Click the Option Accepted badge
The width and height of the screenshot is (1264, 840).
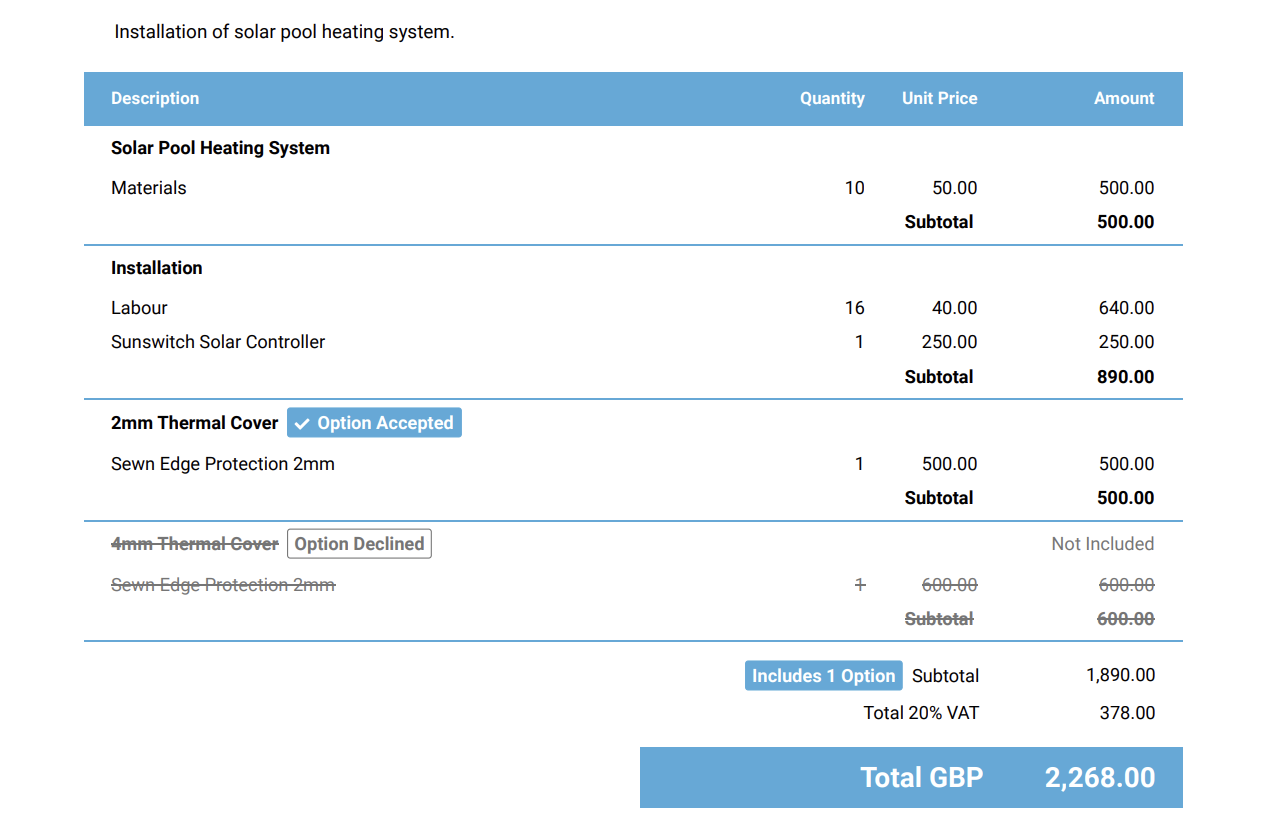374,422
